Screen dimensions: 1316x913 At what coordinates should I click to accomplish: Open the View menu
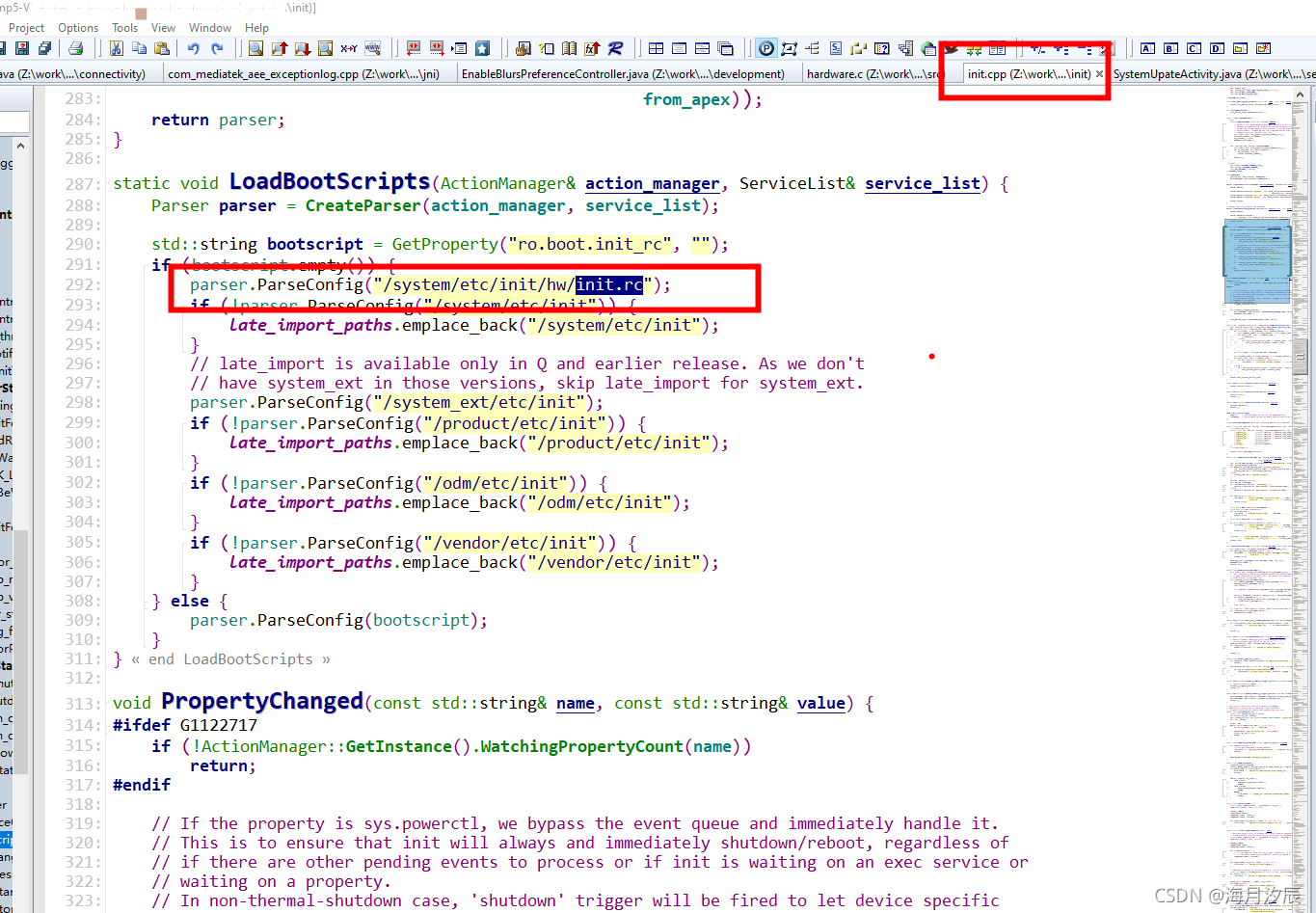(x=164, y=28)
